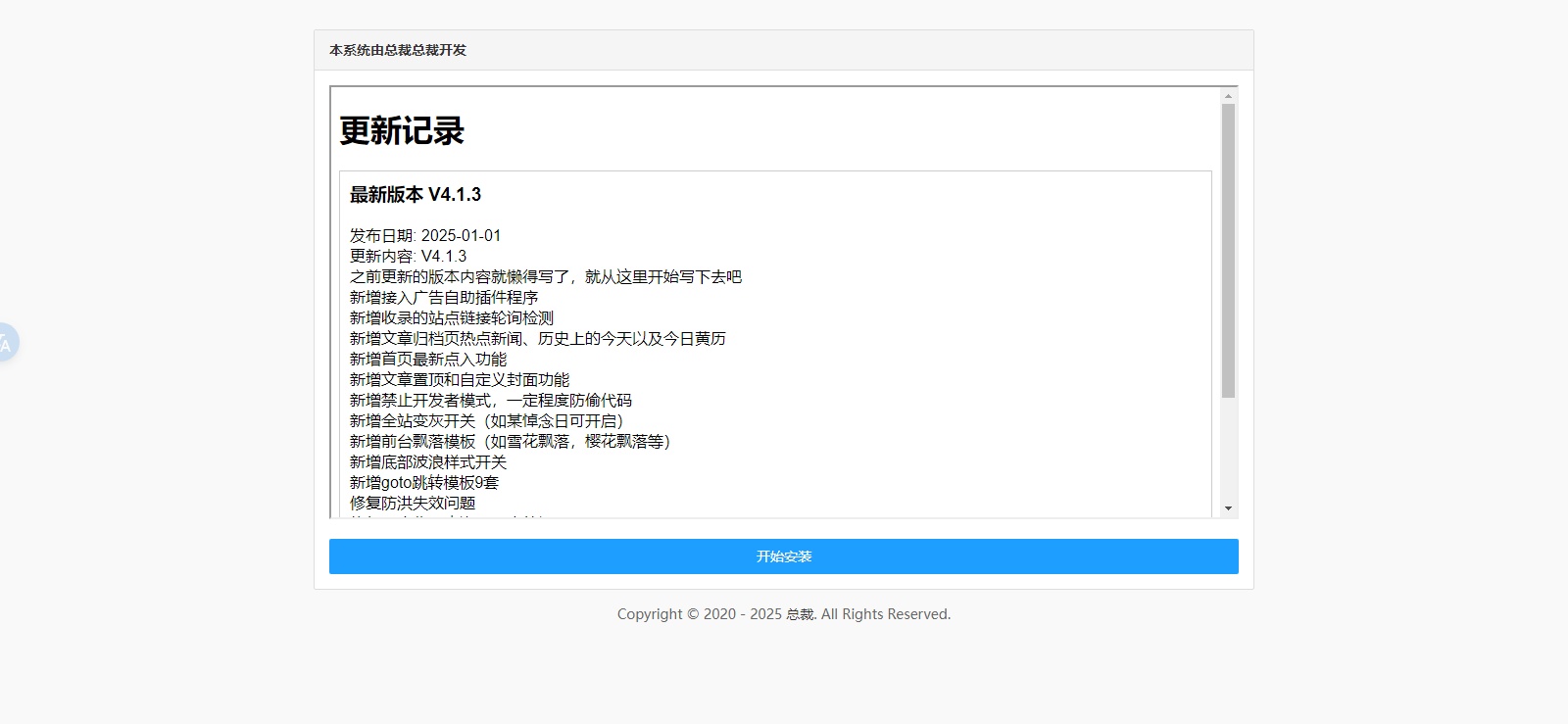Click the 新增禁止开发者模式 line

[x=491, y=400]
